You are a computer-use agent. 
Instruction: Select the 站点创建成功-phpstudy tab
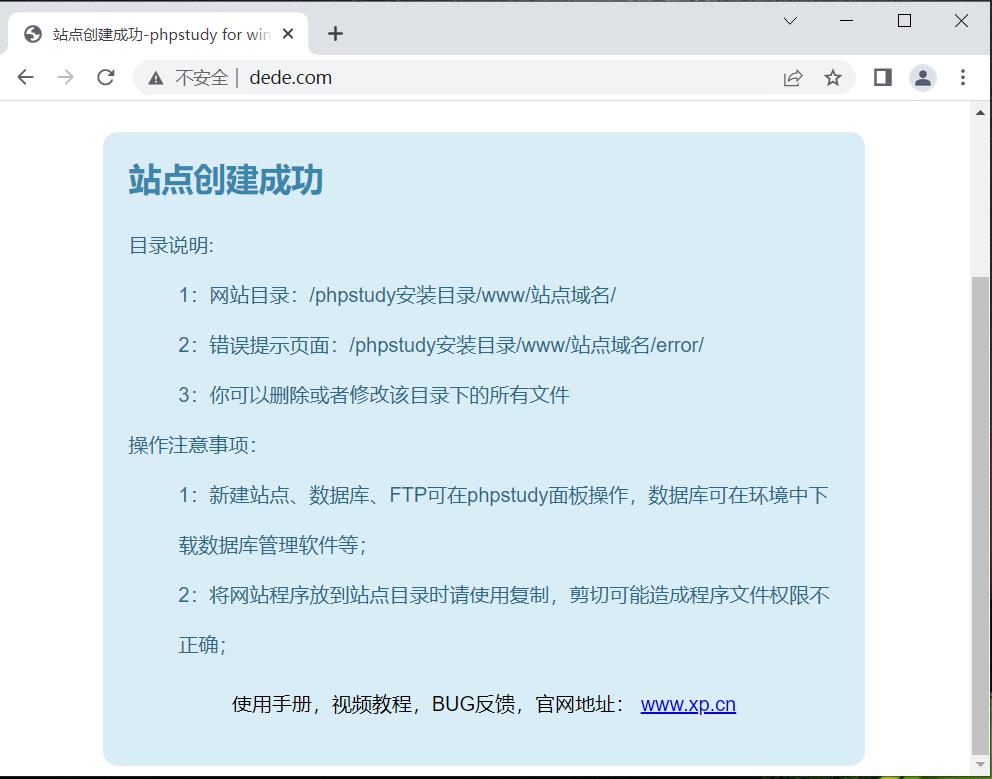coord(158,34)
